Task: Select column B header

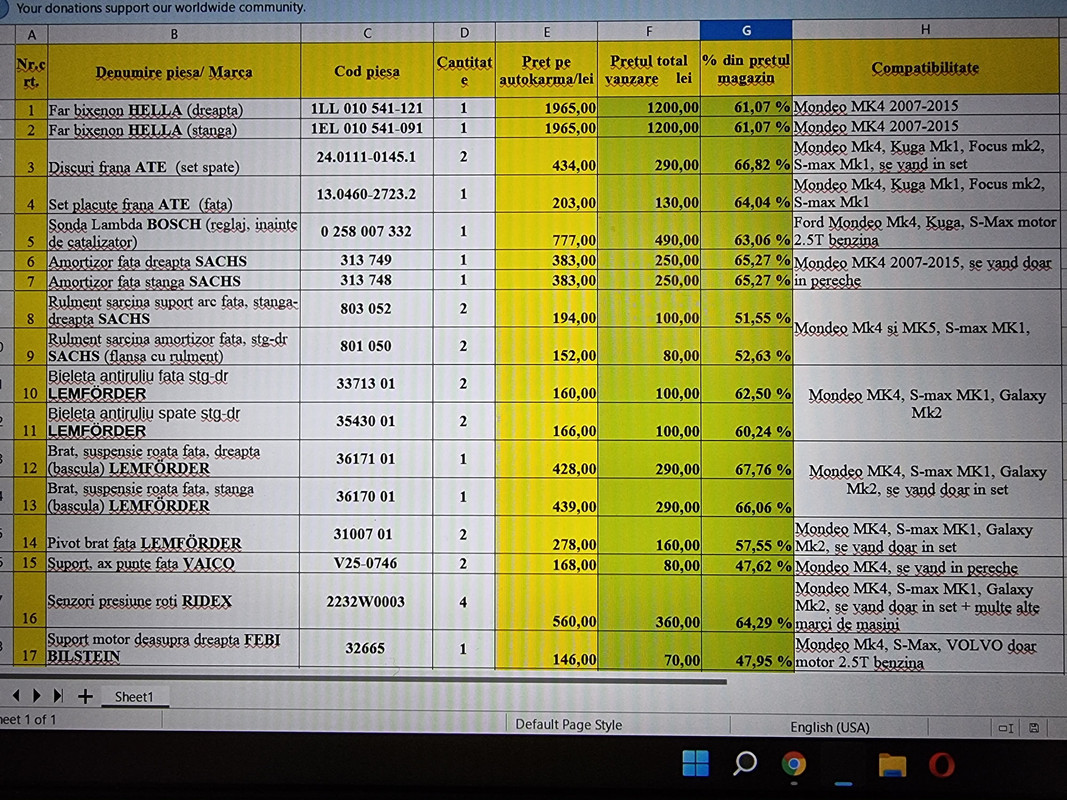Action: coord(174,34)
